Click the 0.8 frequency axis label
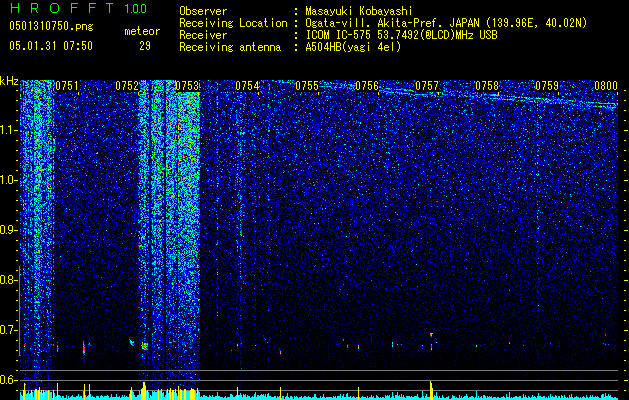The width and height of the screenshot is (629, 400). pyautogui.click(x=9, y=280)
